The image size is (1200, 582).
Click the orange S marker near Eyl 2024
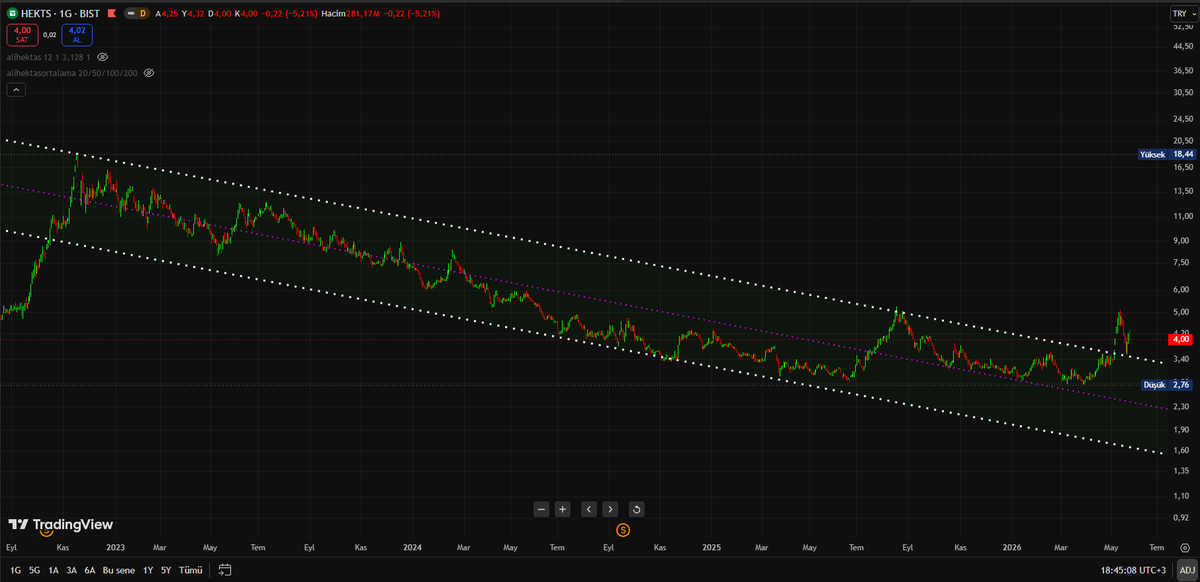click(623, 528)
